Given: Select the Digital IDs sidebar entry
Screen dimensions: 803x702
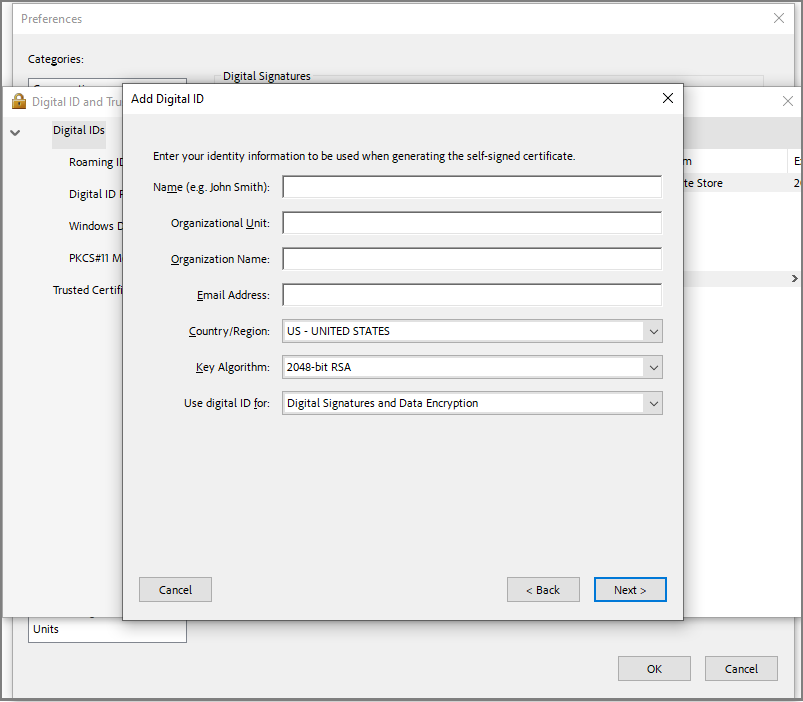Looking at the screenshot, I should tap(78, 130).
